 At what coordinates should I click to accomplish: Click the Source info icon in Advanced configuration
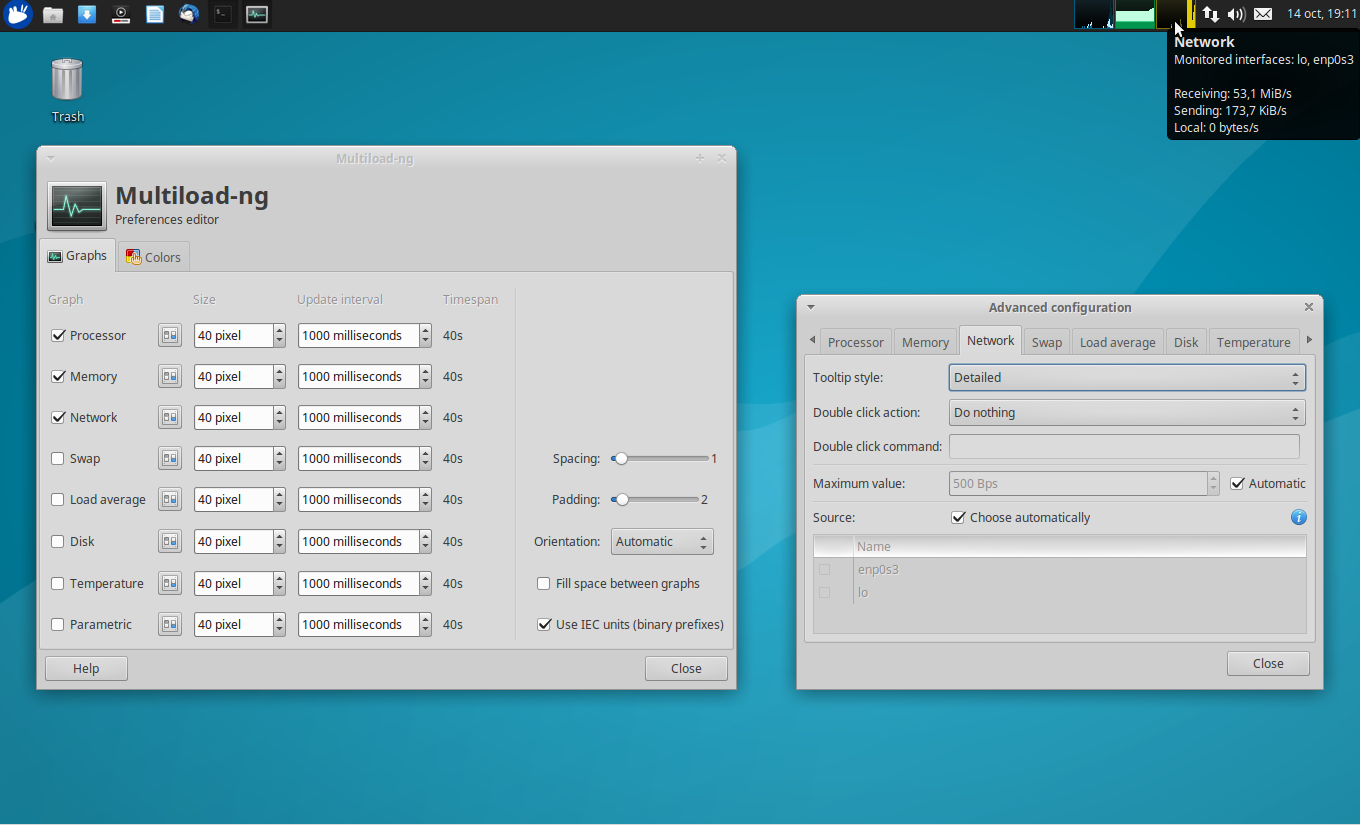point(1298,517)
